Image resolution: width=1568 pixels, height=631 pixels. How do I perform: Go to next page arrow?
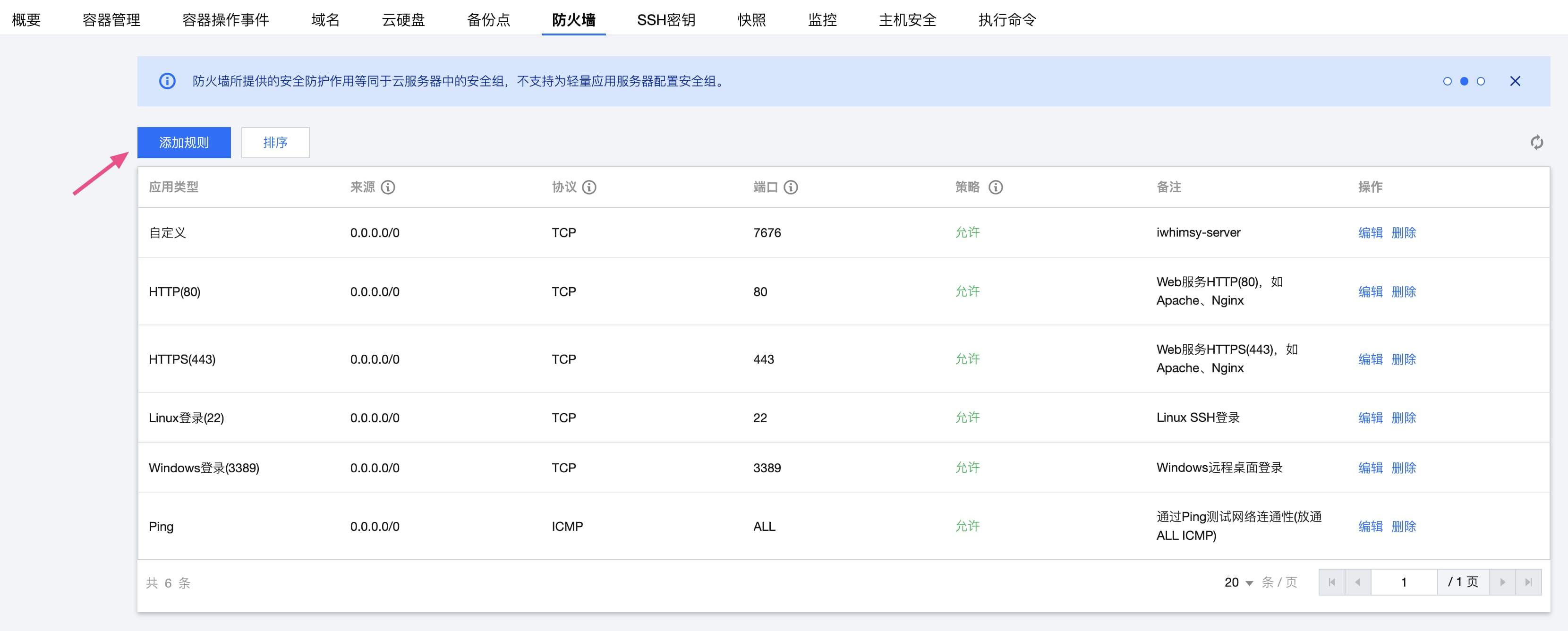(1502, 582)
